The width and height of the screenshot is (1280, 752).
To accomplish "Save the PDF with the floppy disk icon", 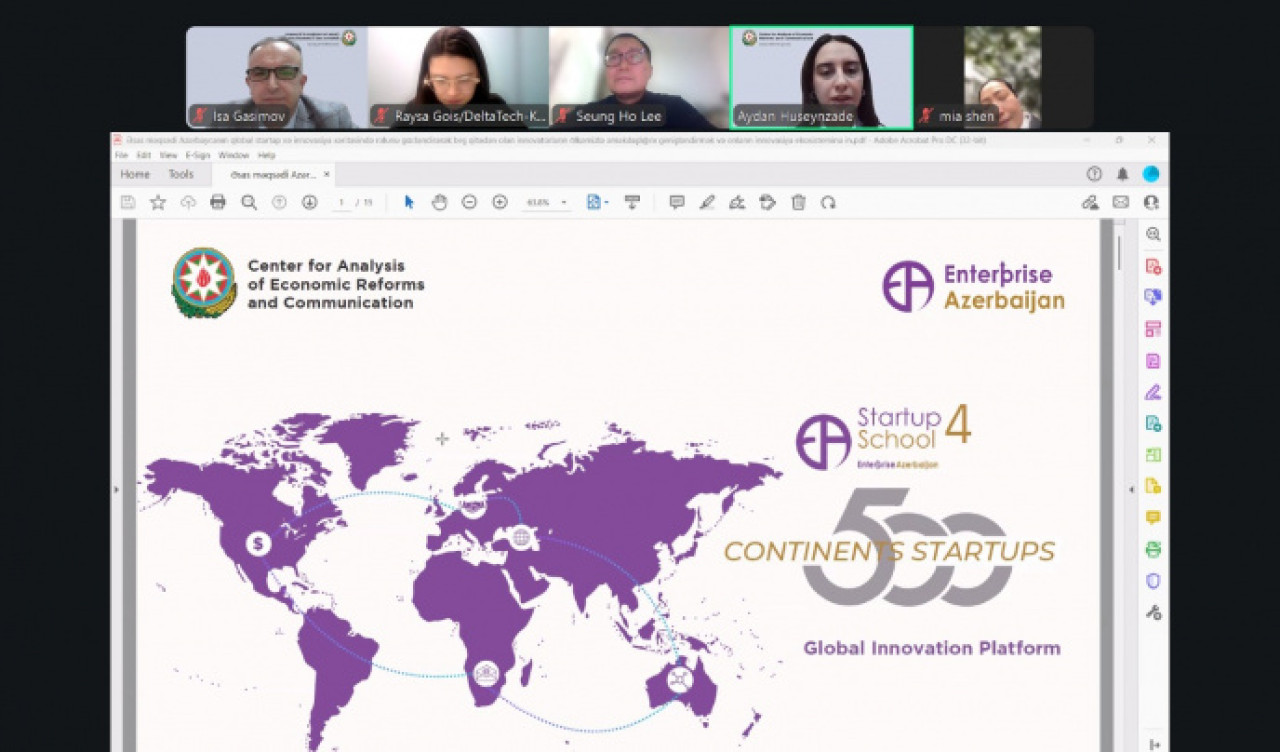I will (x=128, y=202).
